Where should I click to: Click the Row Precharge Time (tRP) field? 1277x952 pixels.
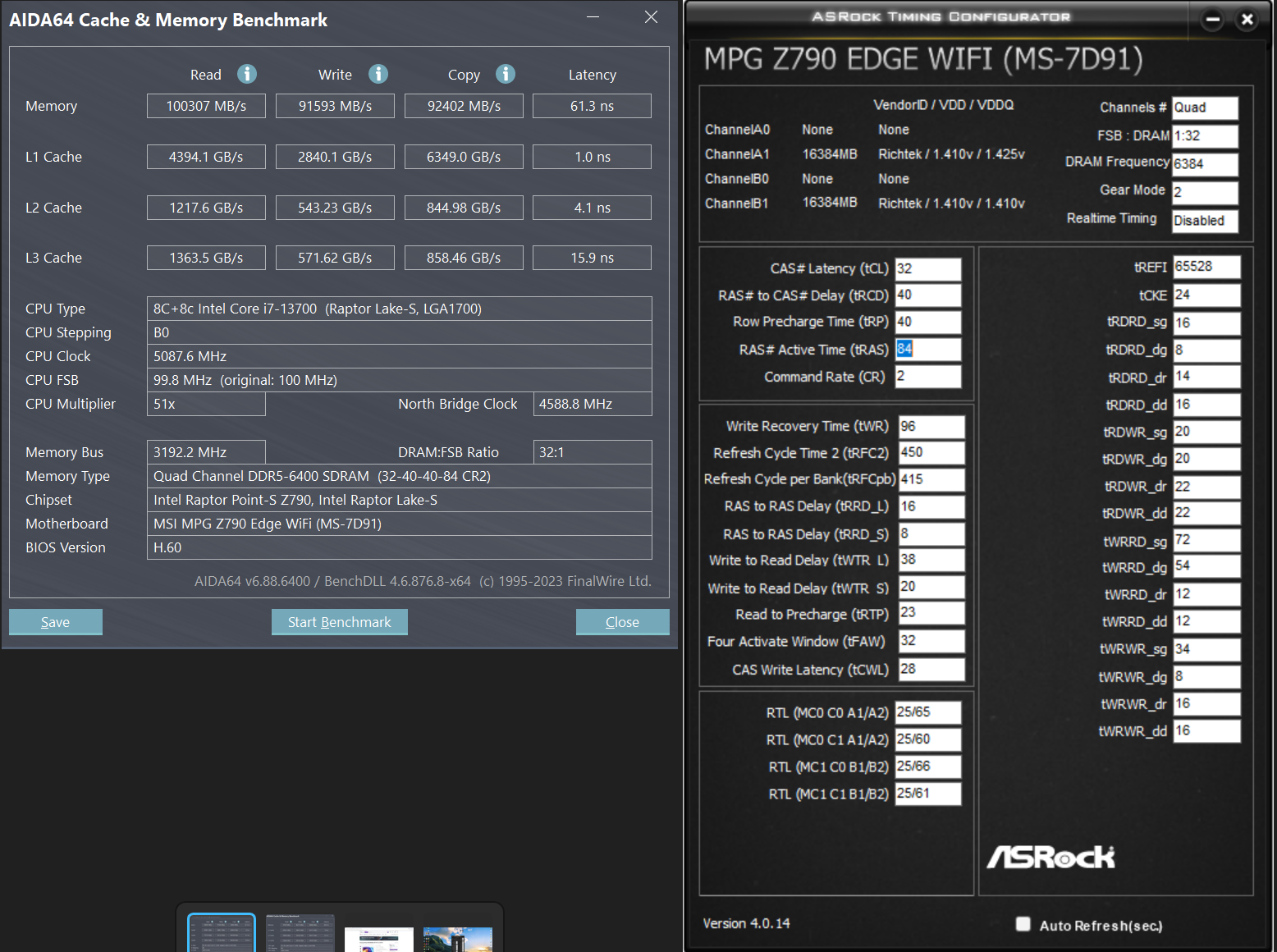[927, 322]
